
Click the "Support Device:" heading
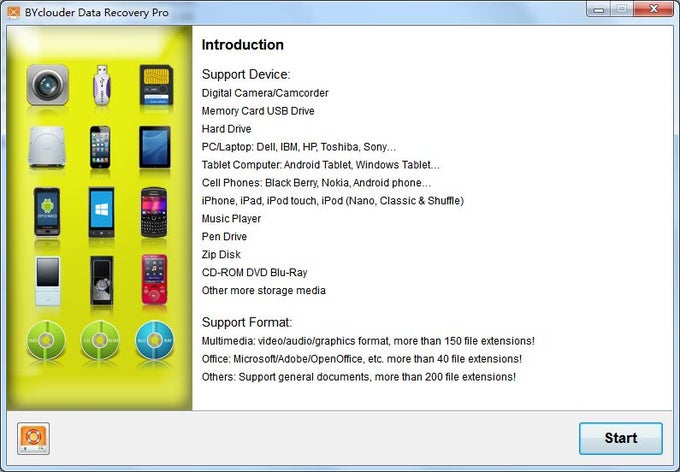[x=246, y=74]
